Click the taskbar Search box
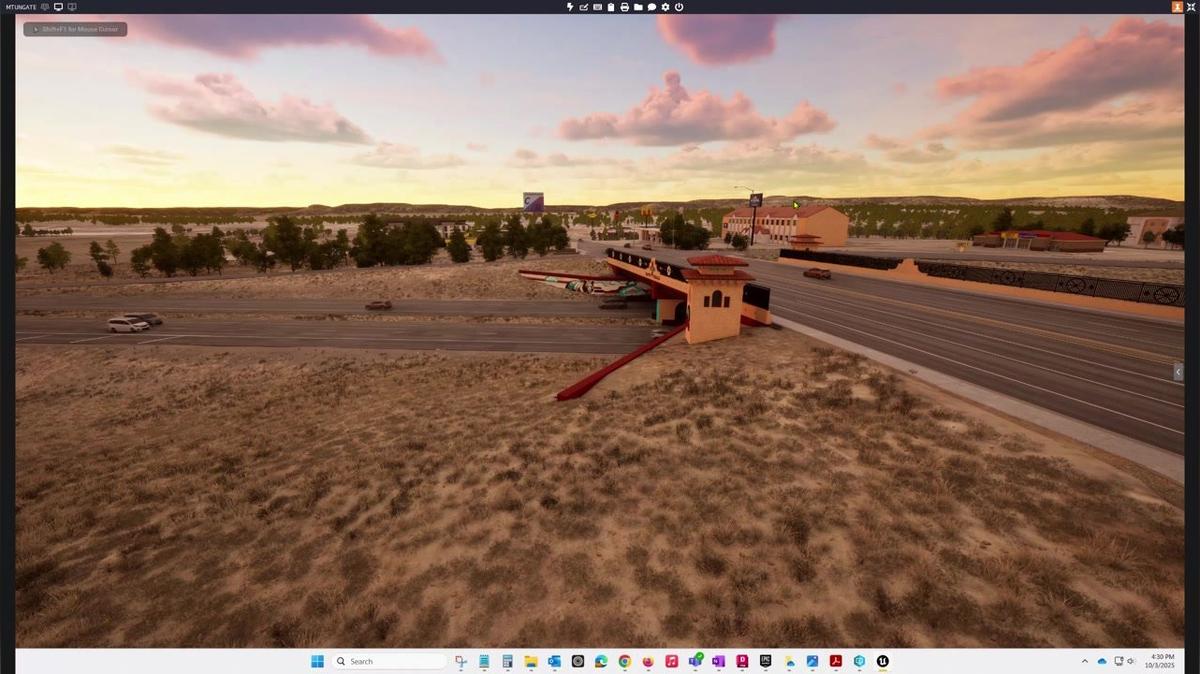This screenshot has height=674, width=1200. click(390, 661)
